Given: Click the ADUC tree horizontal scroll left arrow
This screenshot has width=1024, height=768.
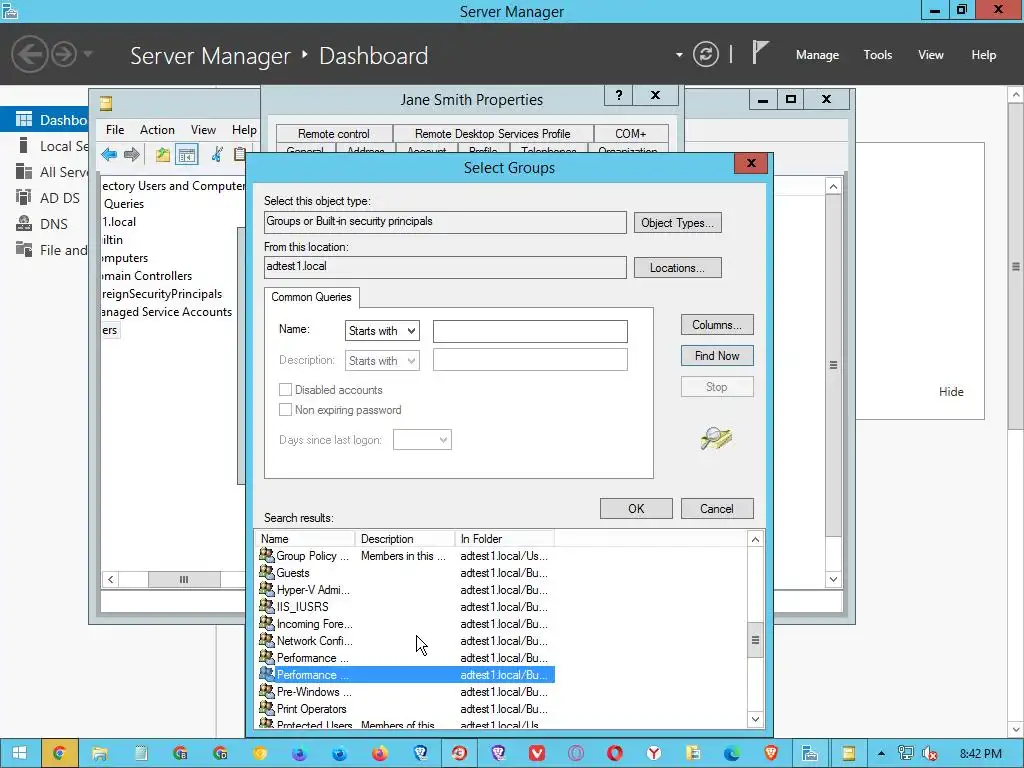Looking at the screenshot, I should [x=110, y=579].
